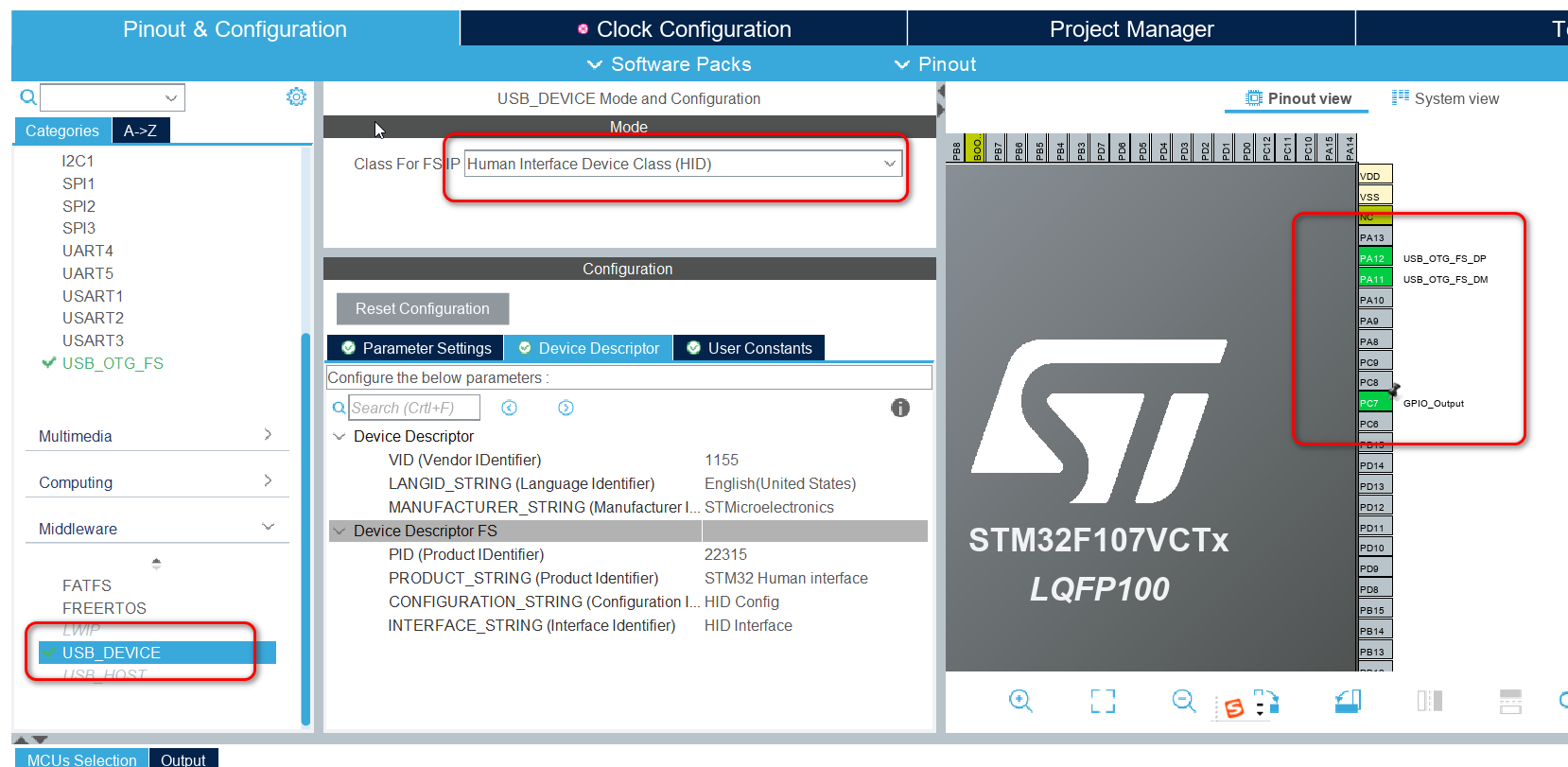Switch to the Categories tab
This screenshot has height=767, width=1568.
click(x=62, y=131)
